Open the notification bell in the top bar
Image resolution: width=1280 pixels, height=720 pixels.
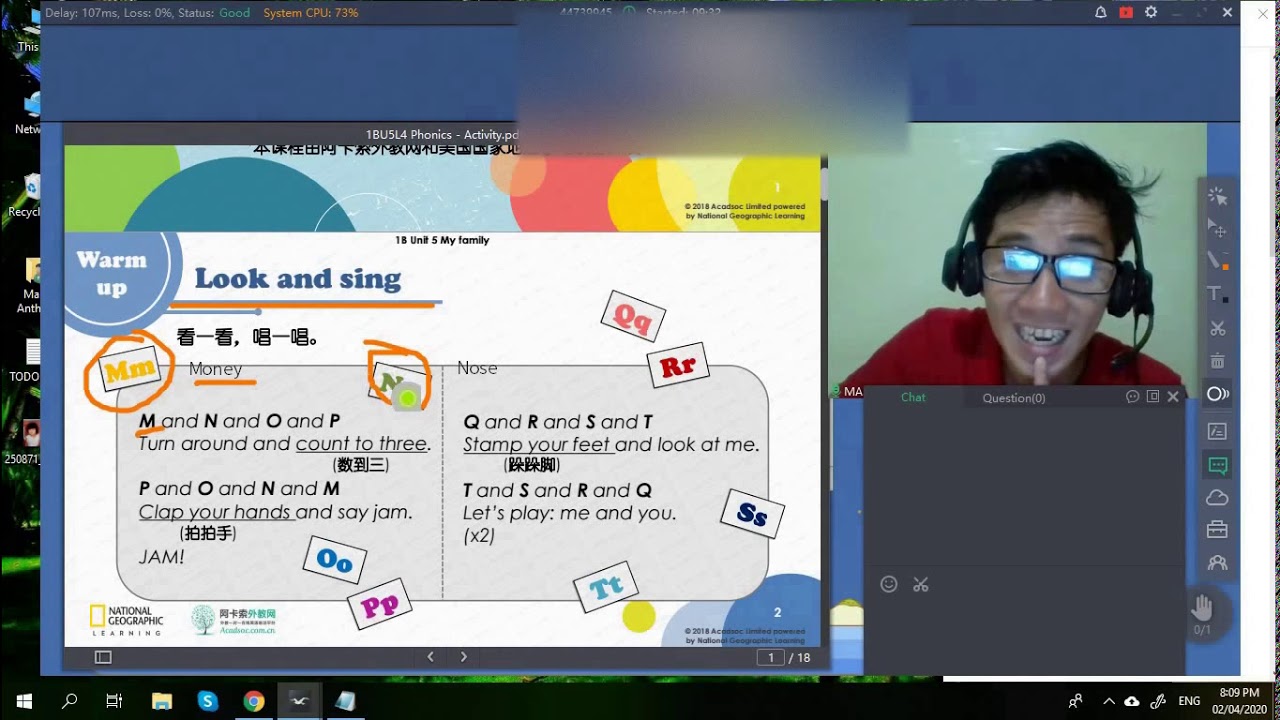[x=1100, y=13]
